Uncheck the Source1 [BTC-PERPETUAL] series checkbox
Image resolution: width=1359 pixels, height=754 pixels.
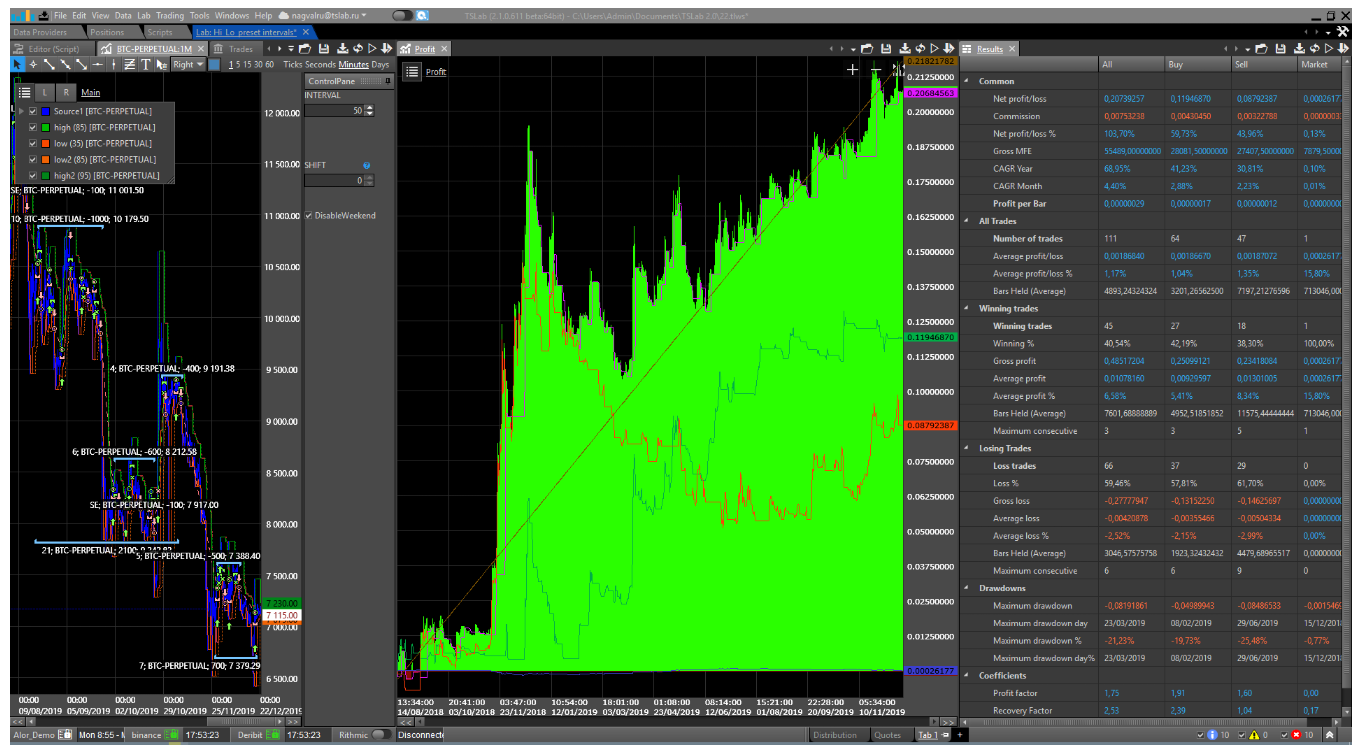tap(33, 111)
